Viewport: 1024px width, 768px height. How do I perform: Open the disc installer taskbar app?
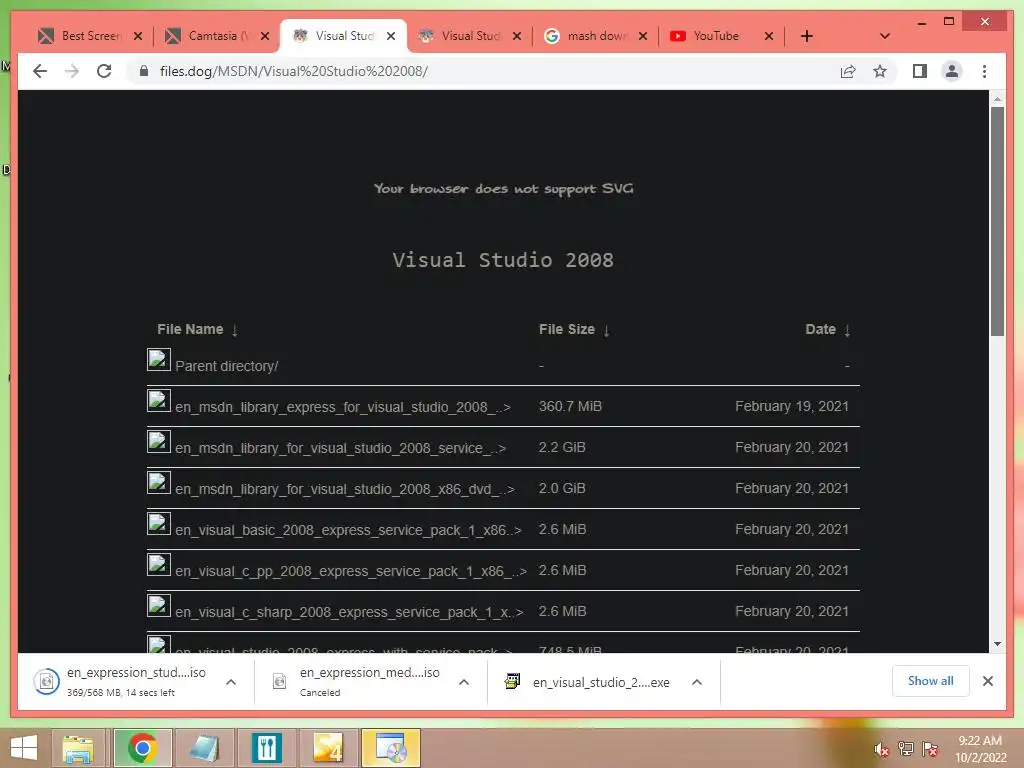[391, 748]
